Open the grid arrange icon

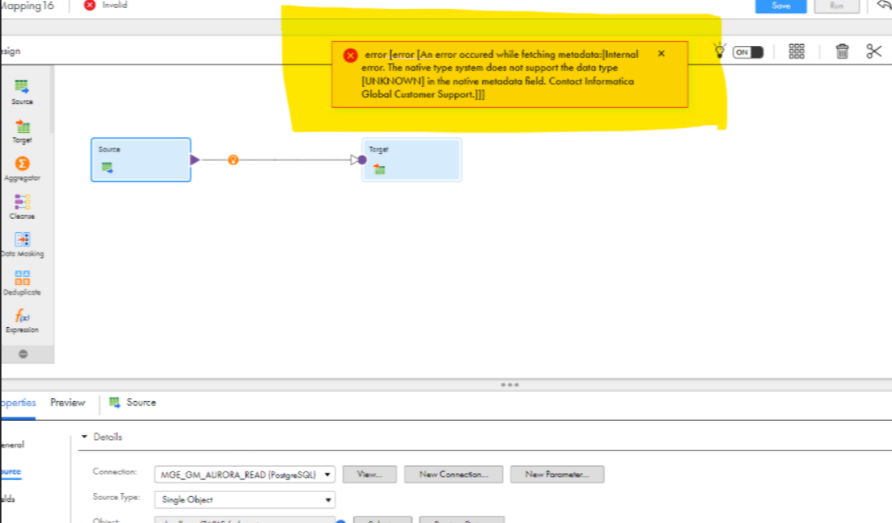point(796,51)
